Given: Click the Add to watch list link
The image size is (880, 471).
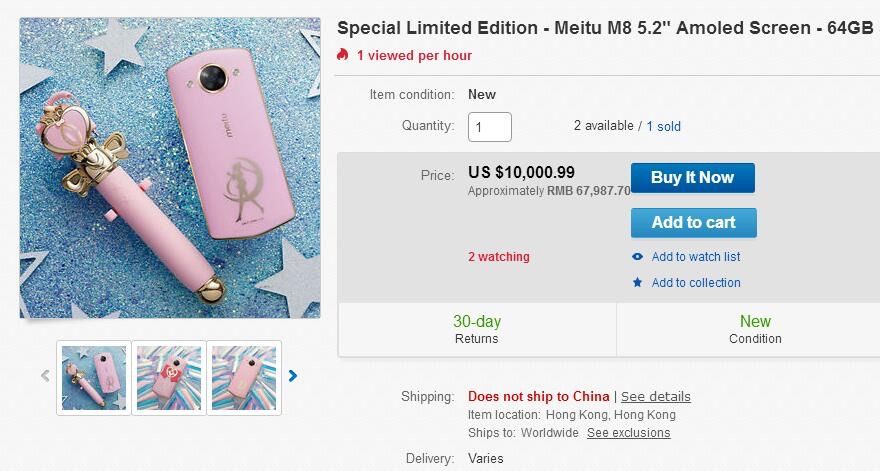Looking at the screenshot, I should (696, 257).
